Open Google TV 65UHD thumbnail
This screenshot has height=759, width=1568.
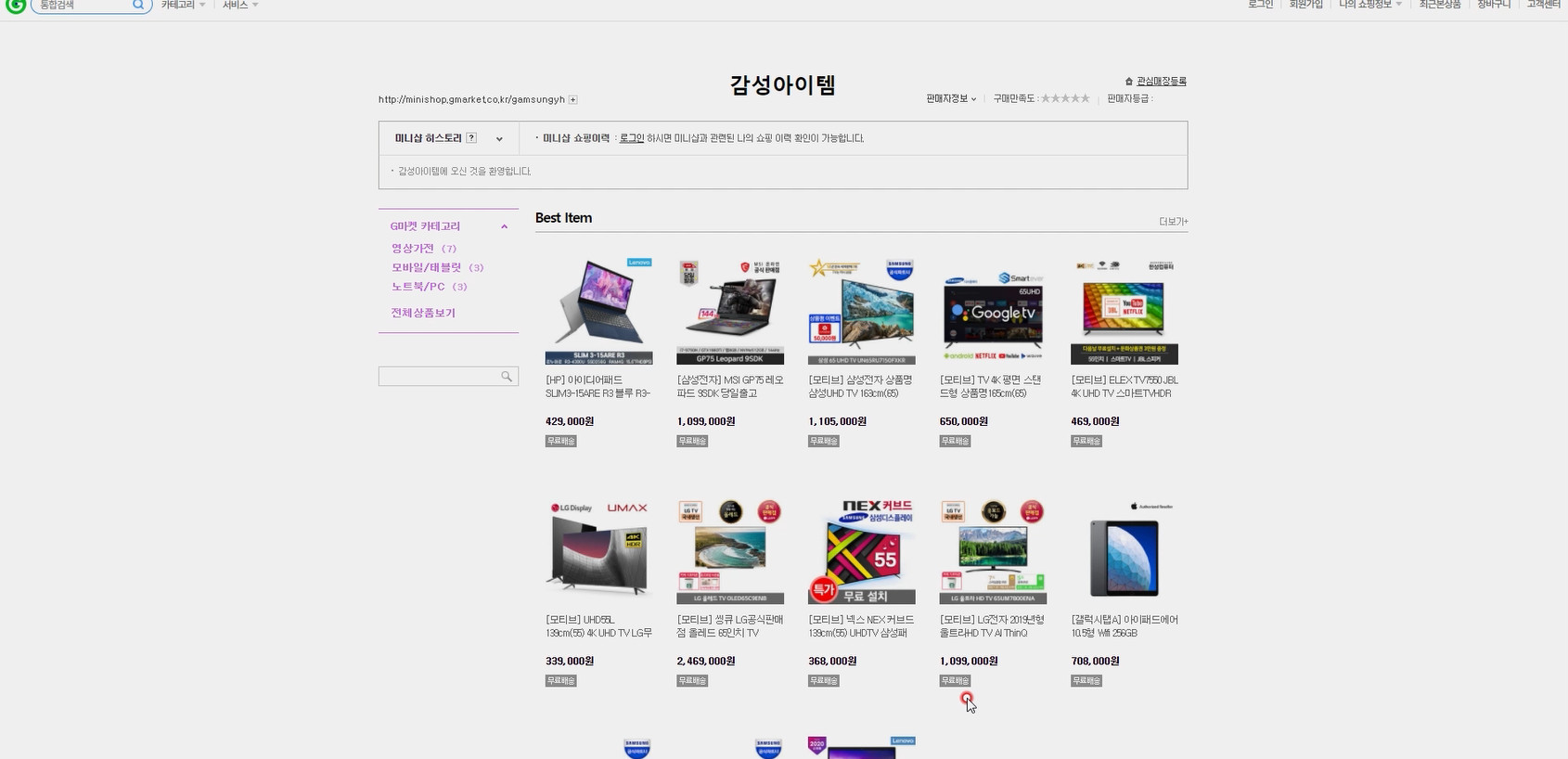click(993, 311)
